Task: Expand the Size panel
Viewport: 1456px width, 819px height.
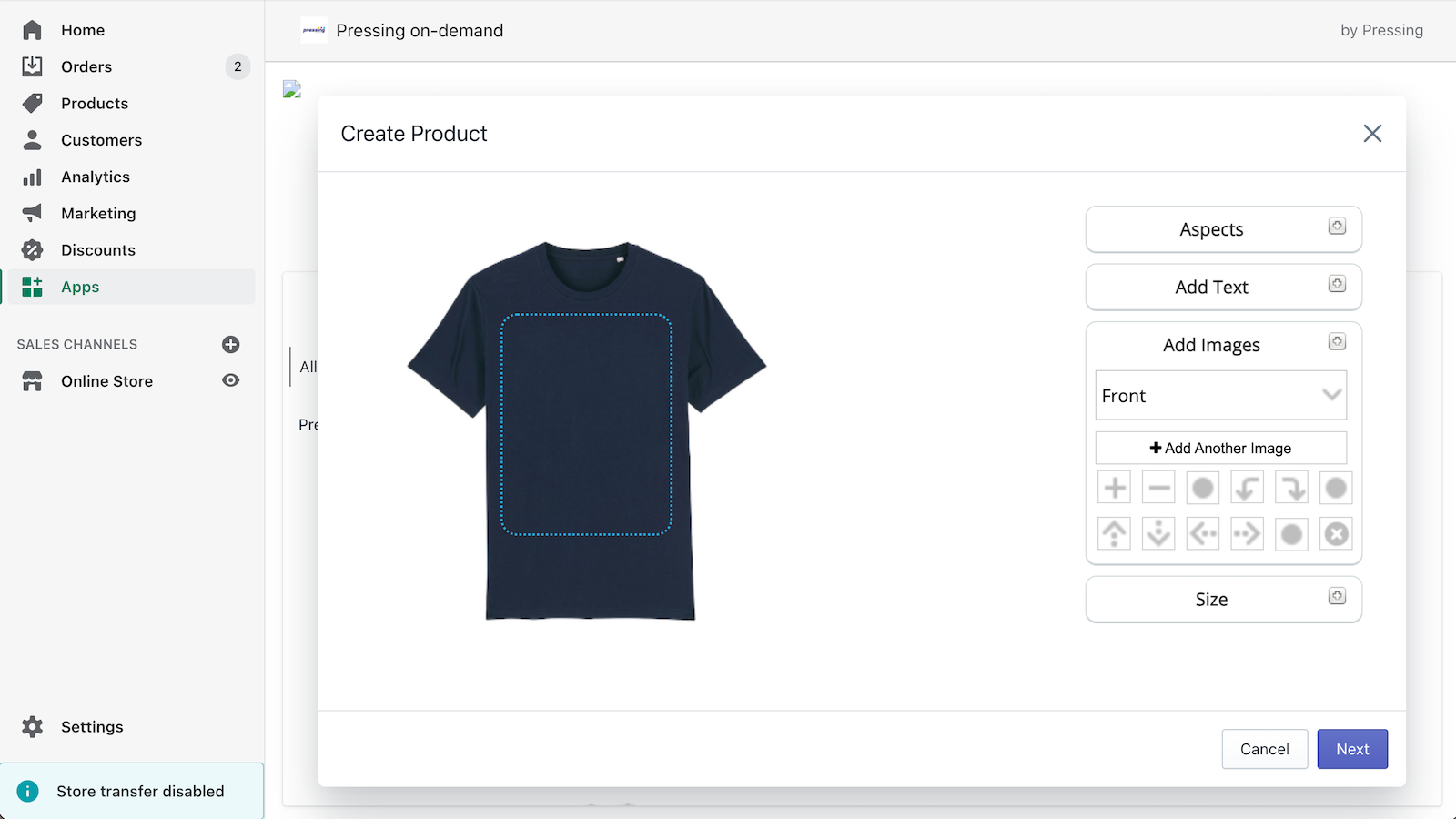Action: click(x=1223, y=599)
